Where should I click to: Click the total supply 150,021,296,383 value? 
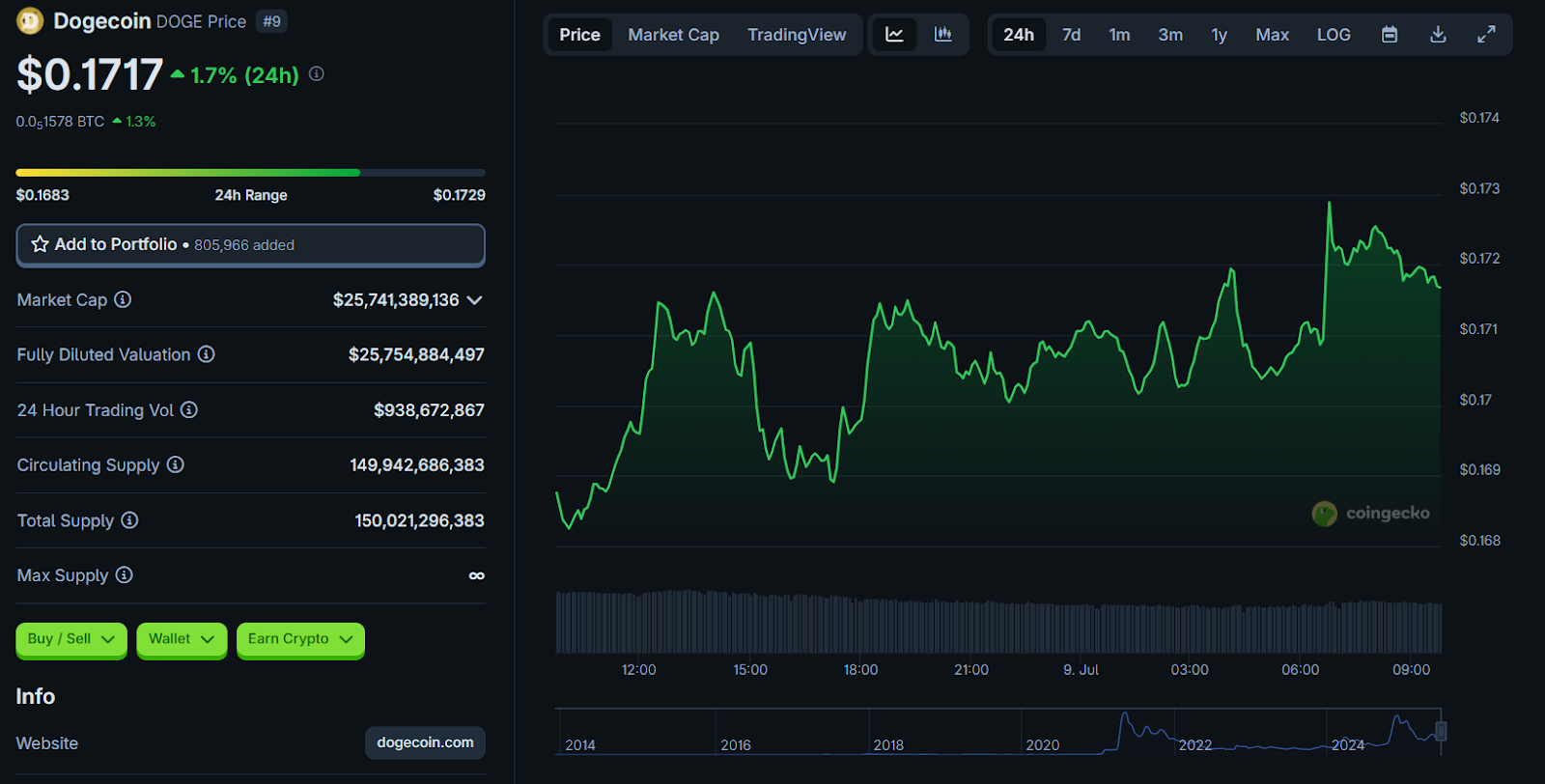[x=419, y=520]
